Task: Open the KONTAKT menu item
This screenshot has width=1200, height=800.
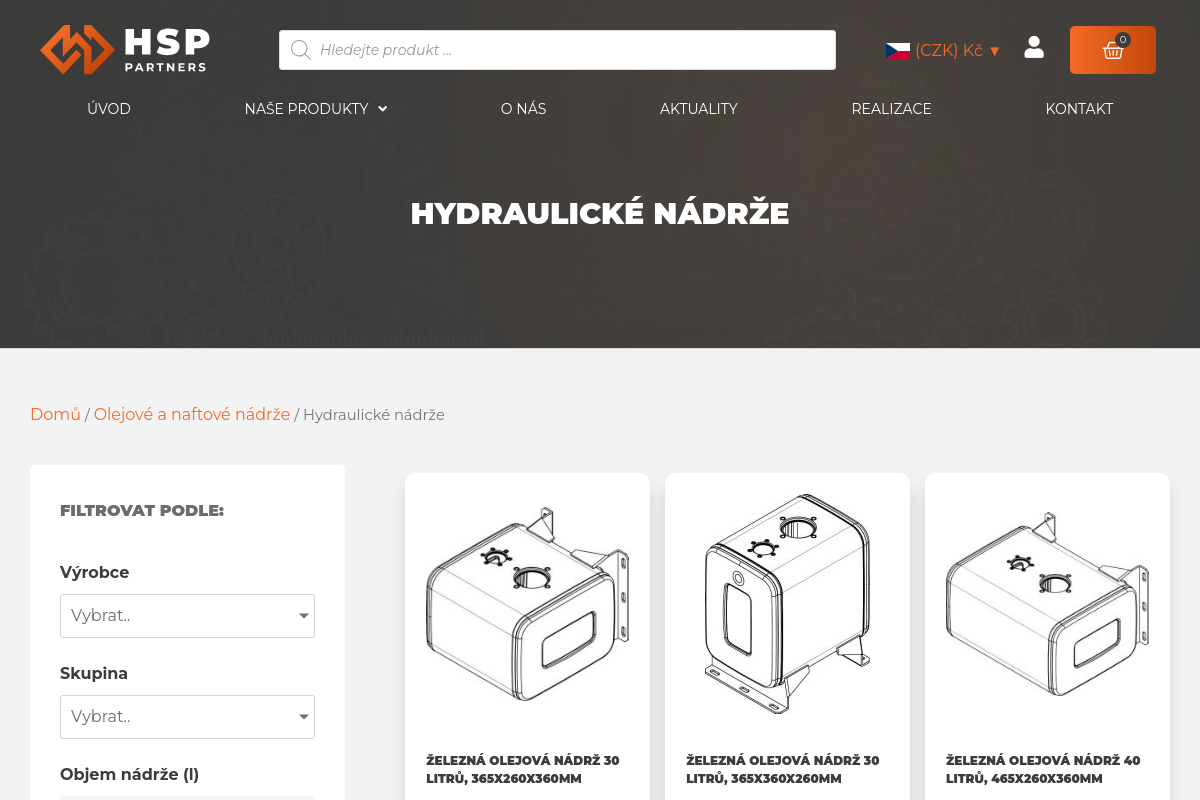Action: [1079, 109]
